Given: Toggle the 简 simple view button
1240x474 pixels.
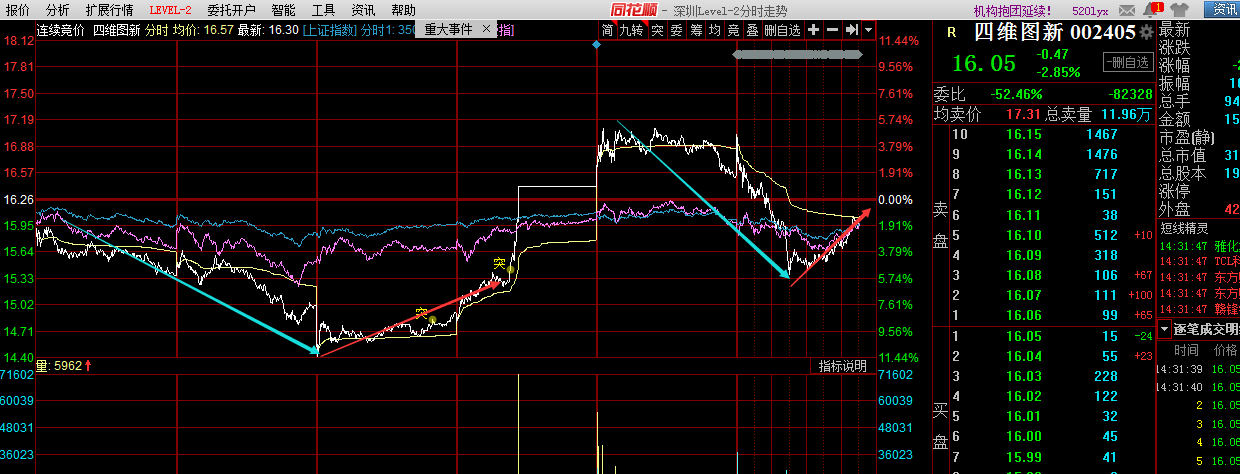Looking at the screenshot, I should [607, 30].
